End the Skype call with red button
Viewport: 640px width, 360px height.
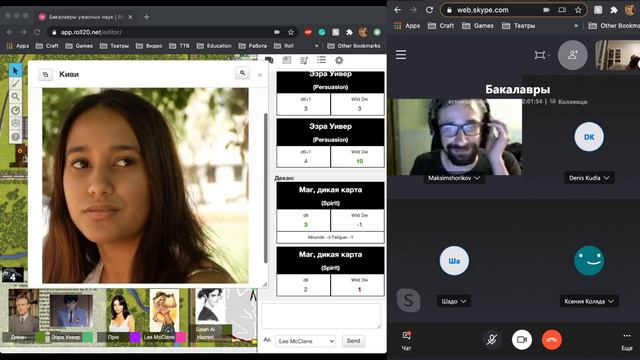click(552, 340)
